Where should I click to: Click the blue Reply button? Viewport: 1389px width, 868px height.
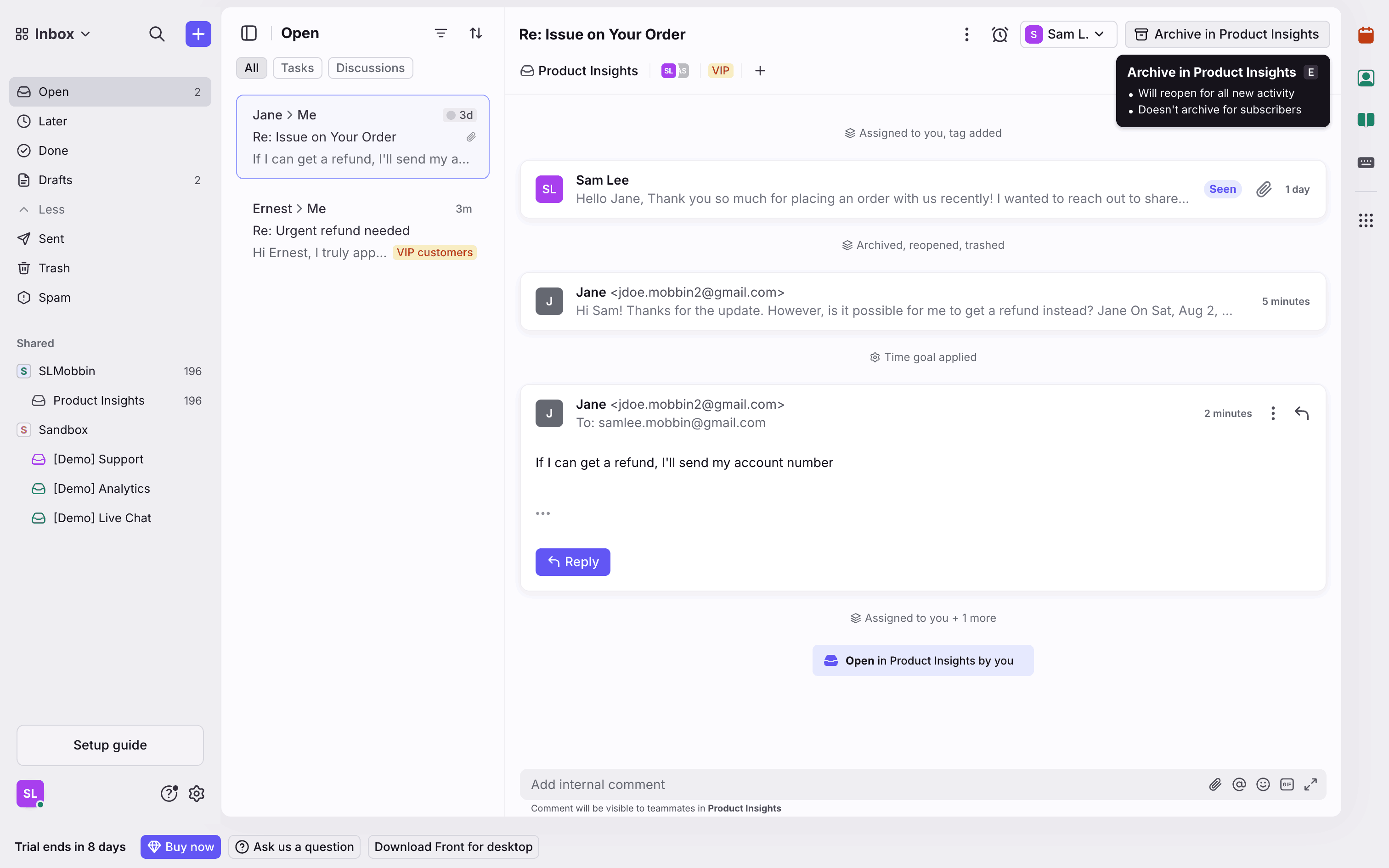(572, 561)
